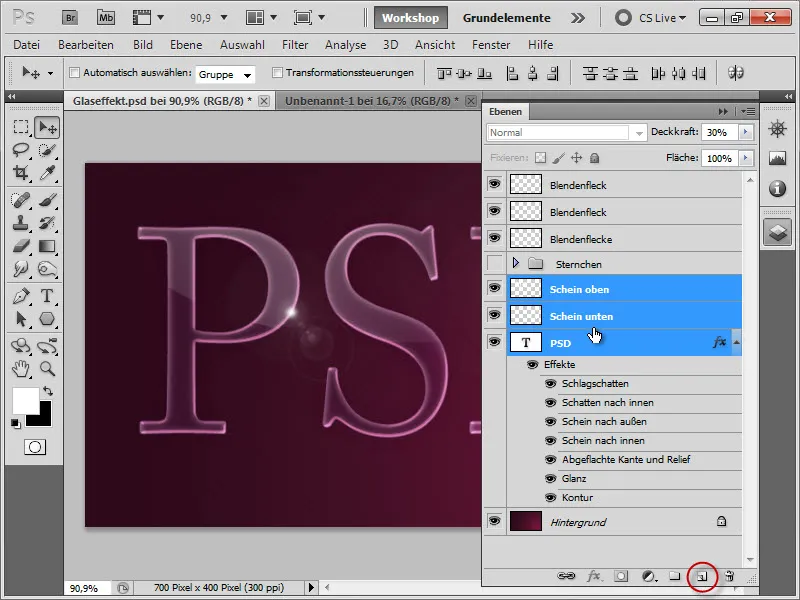Select the Move tool in toolbox
800x600 pixels.
point(47,127)
